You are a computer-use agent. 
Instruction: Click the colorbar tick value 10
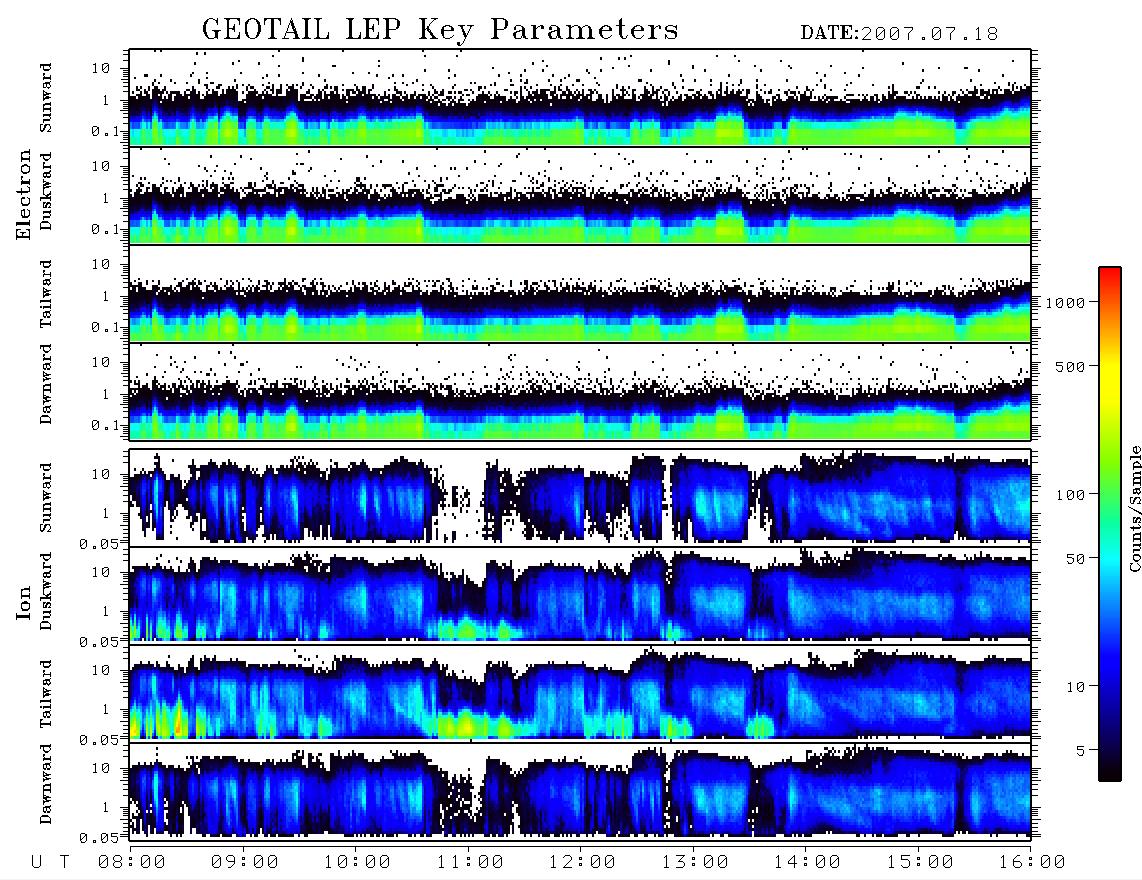click(1075, 686)
